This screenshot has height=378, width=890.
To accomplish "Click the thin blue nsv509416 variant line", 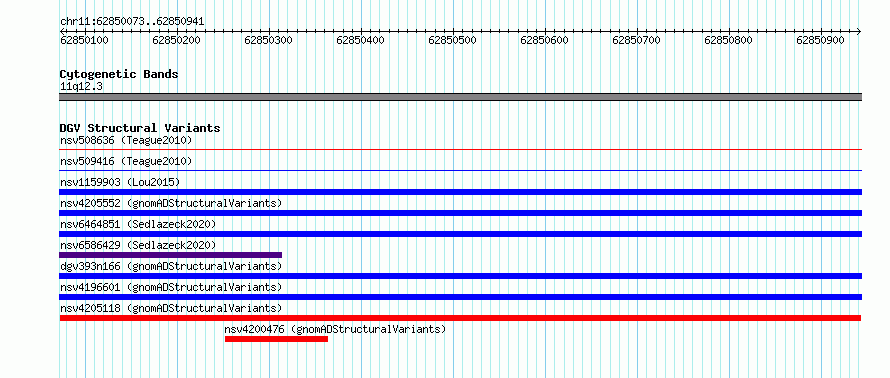I will (460, 171).
